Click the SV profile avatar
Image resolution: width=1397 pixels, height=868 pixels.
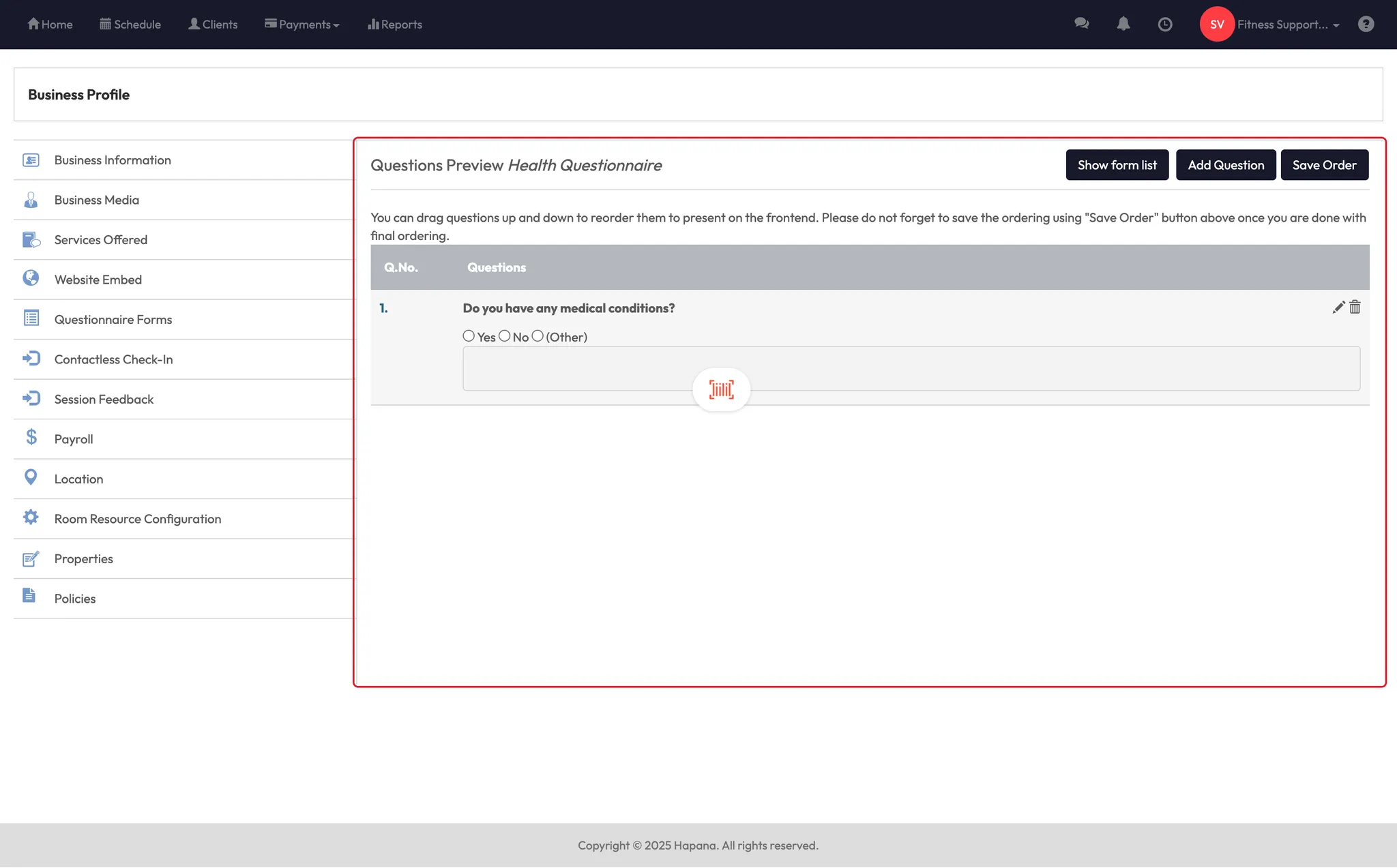tap(1217, 25)
